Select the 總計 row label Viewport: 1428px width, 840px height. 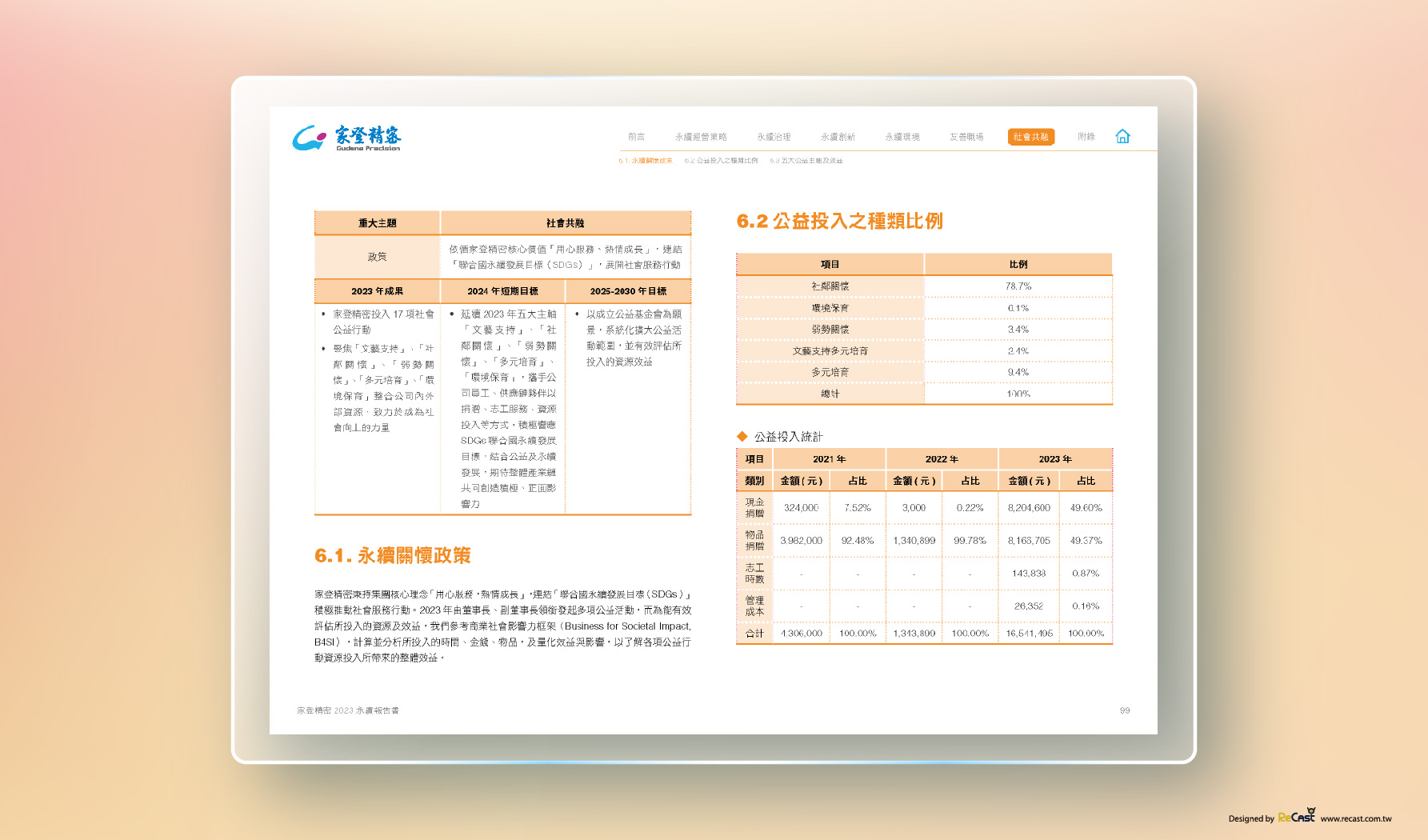point(830,394)
